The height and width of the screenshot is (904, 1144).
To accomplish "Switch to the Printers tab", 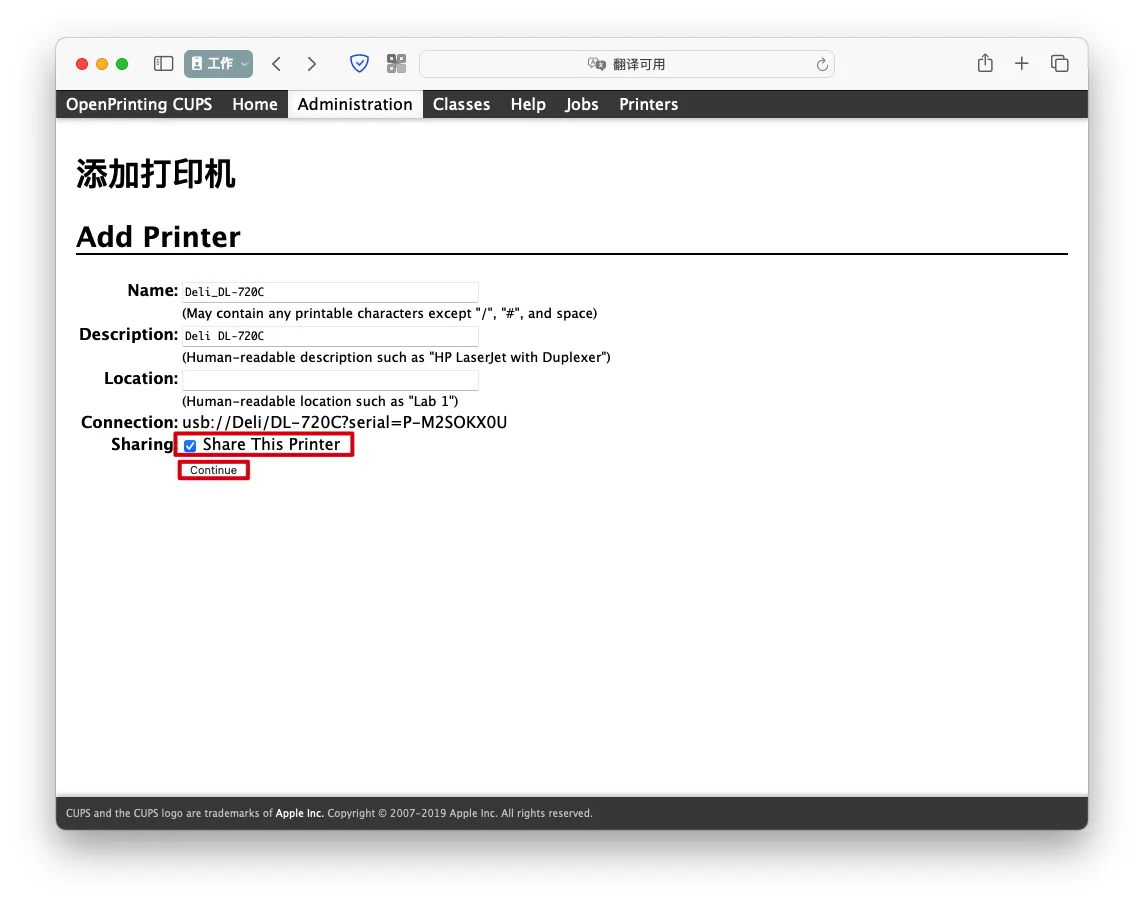I will click(x=648, y=104).
